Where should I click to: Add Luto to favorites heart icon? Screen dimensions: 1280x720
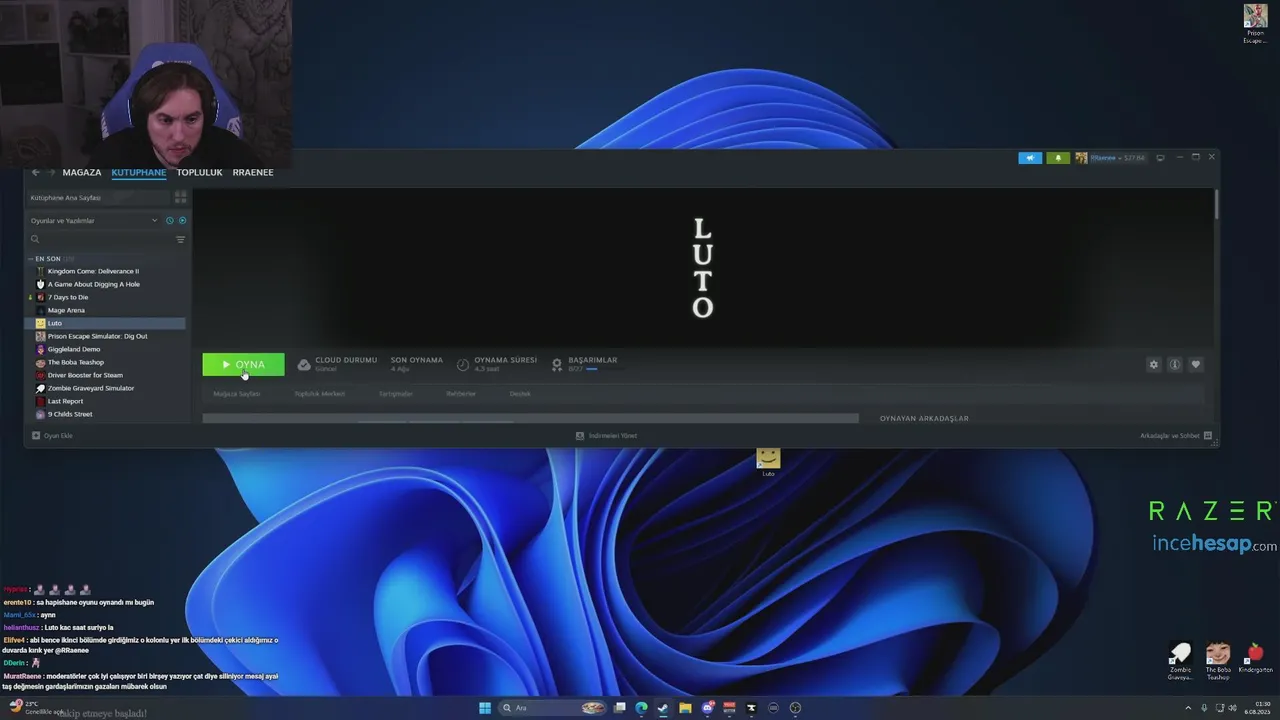[x=1196, y=365]
